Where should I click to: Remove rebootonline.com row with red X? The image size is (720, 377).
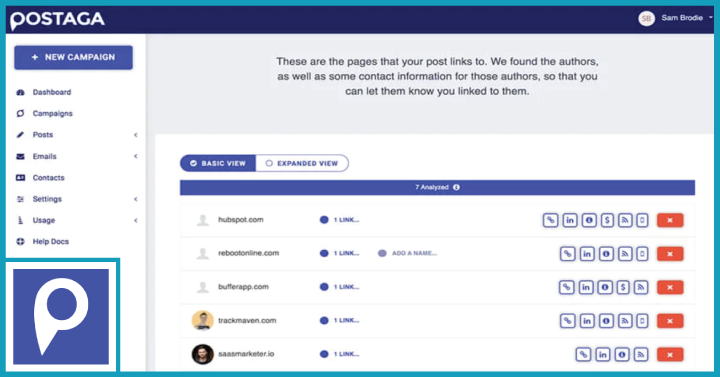point(670,254)
